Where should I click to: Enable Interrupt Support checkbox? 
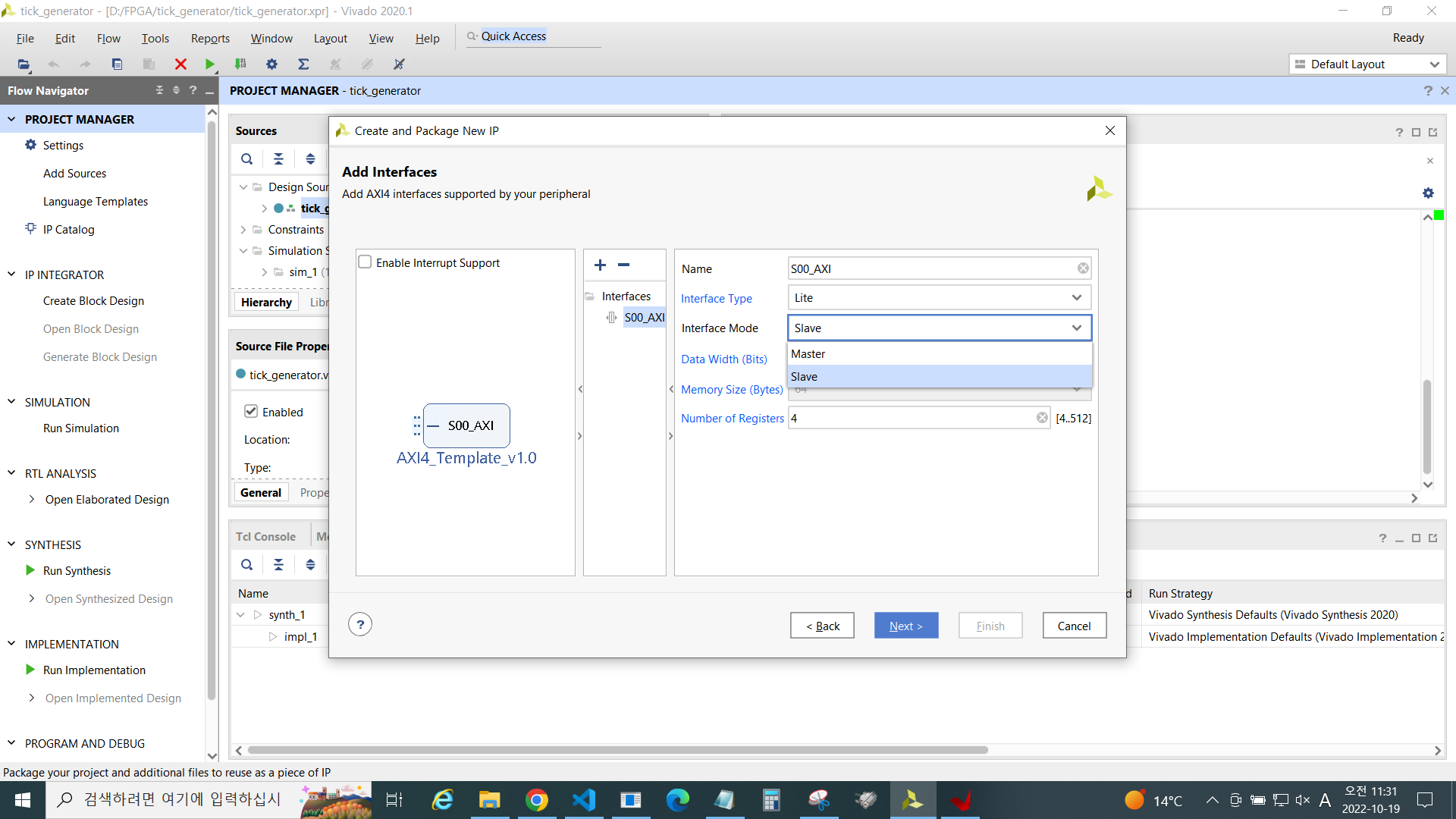tap(365, 262)
